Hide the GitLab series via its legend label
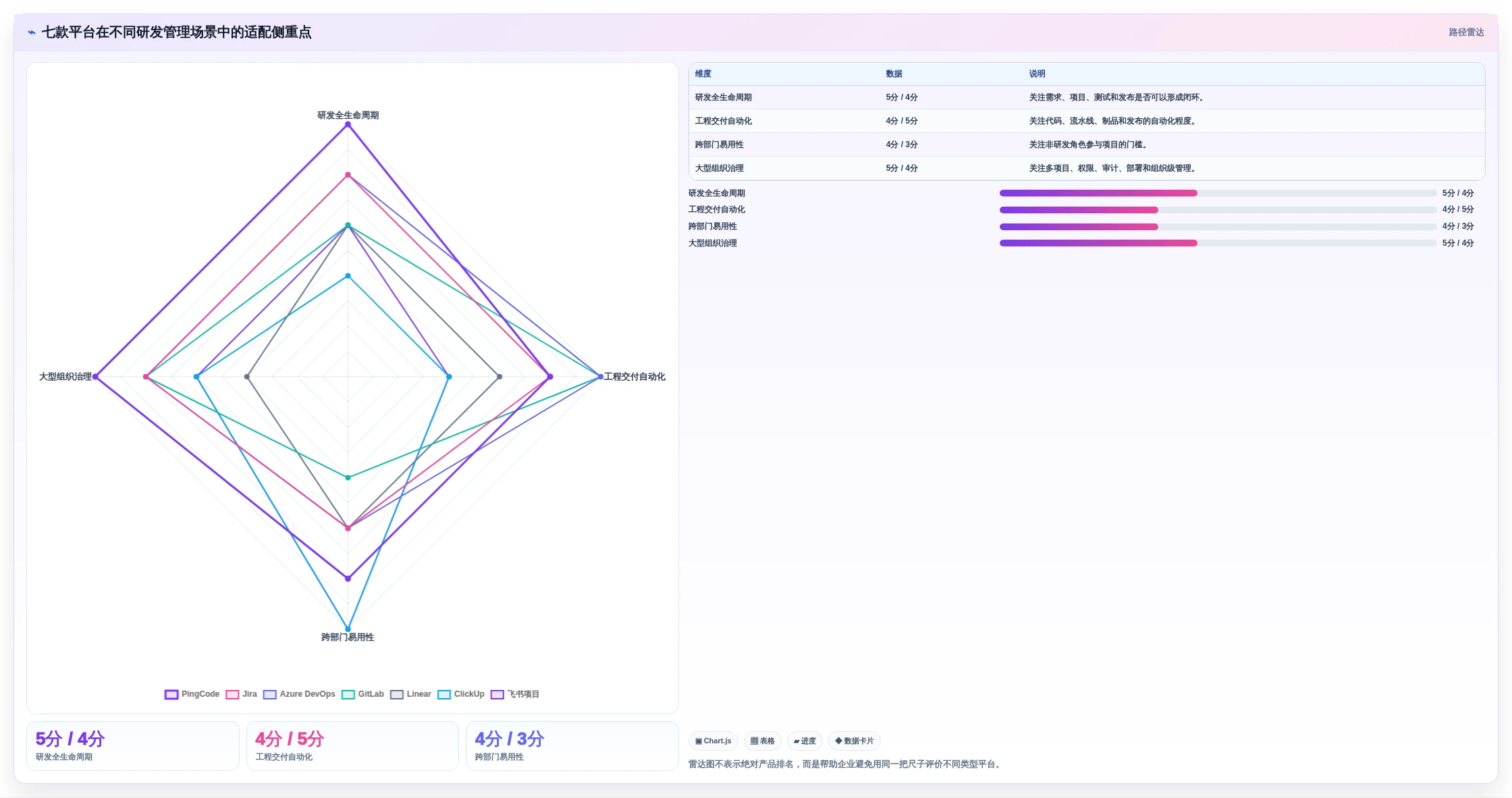 coord(371,694)
